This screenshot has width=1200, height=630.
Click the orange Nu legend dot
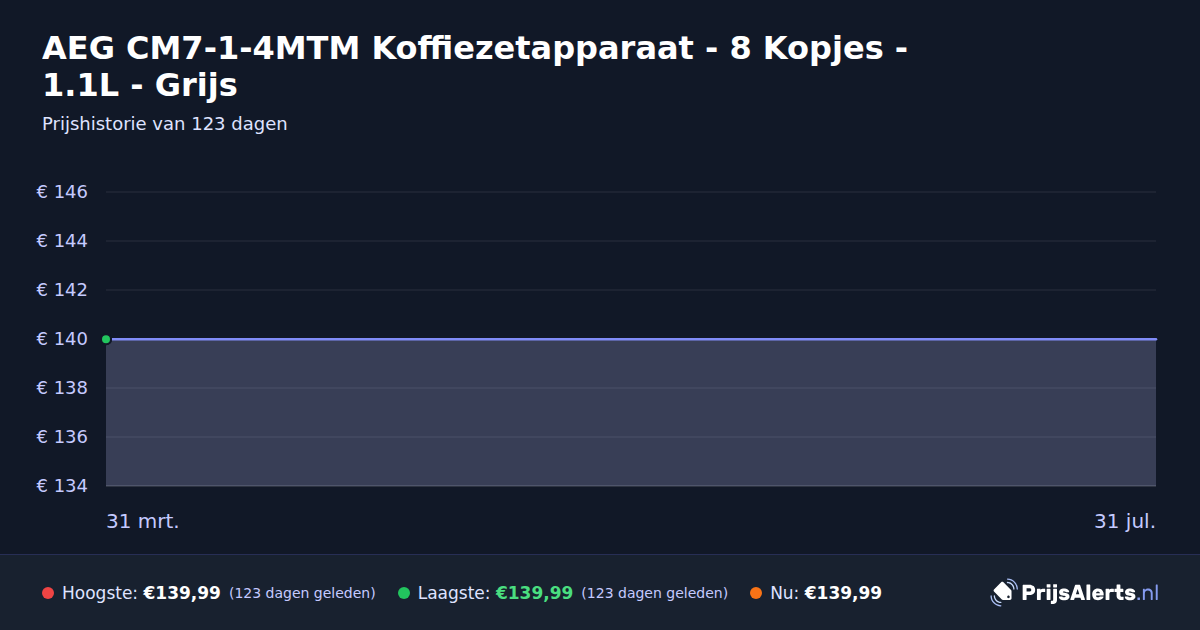click(756, 593)
